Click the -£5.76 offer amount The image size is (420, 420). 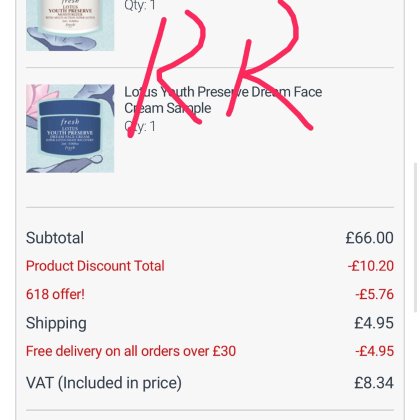374,294
